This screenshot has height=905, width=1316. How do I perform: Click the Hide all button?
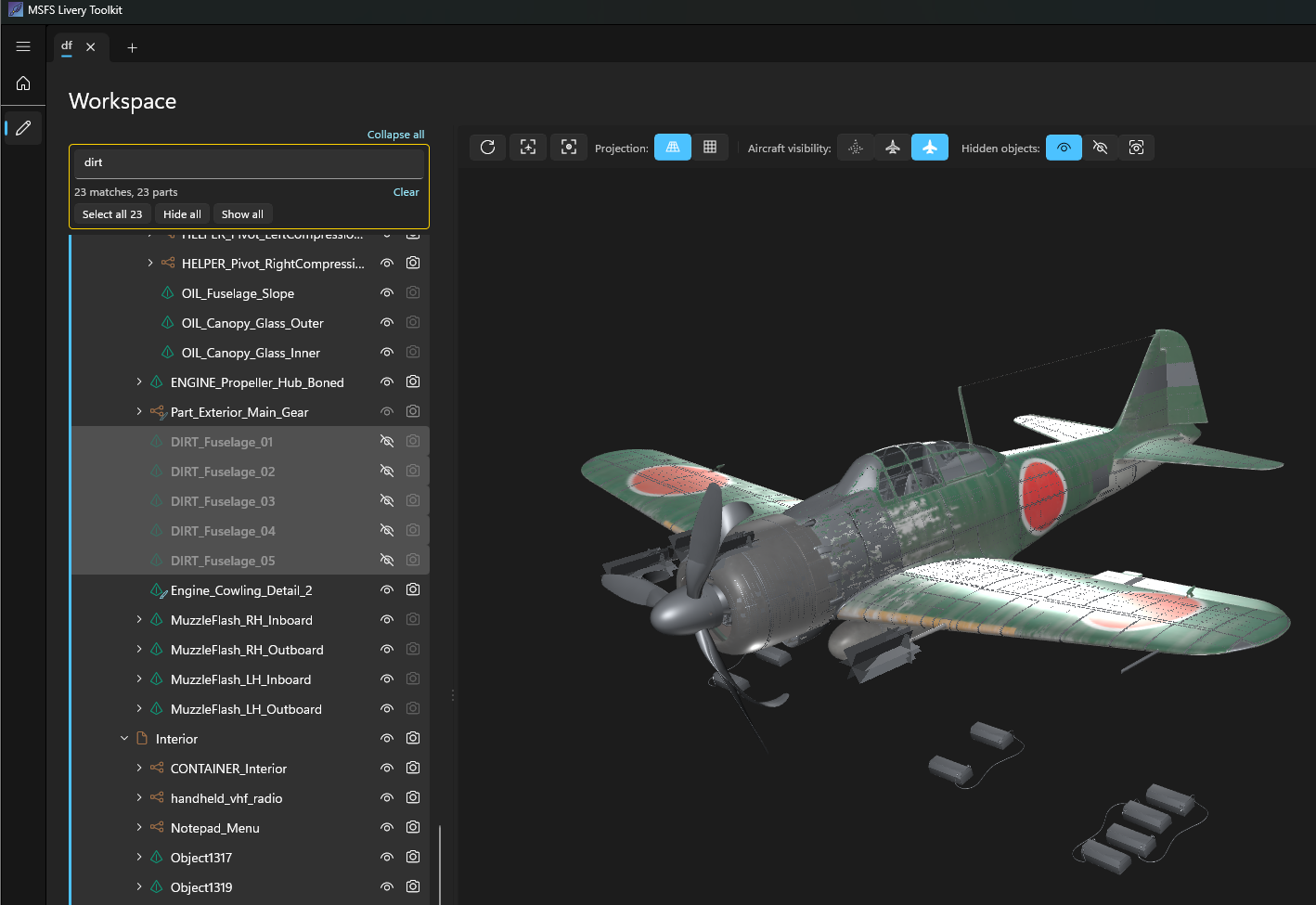(x=182, y=214)
